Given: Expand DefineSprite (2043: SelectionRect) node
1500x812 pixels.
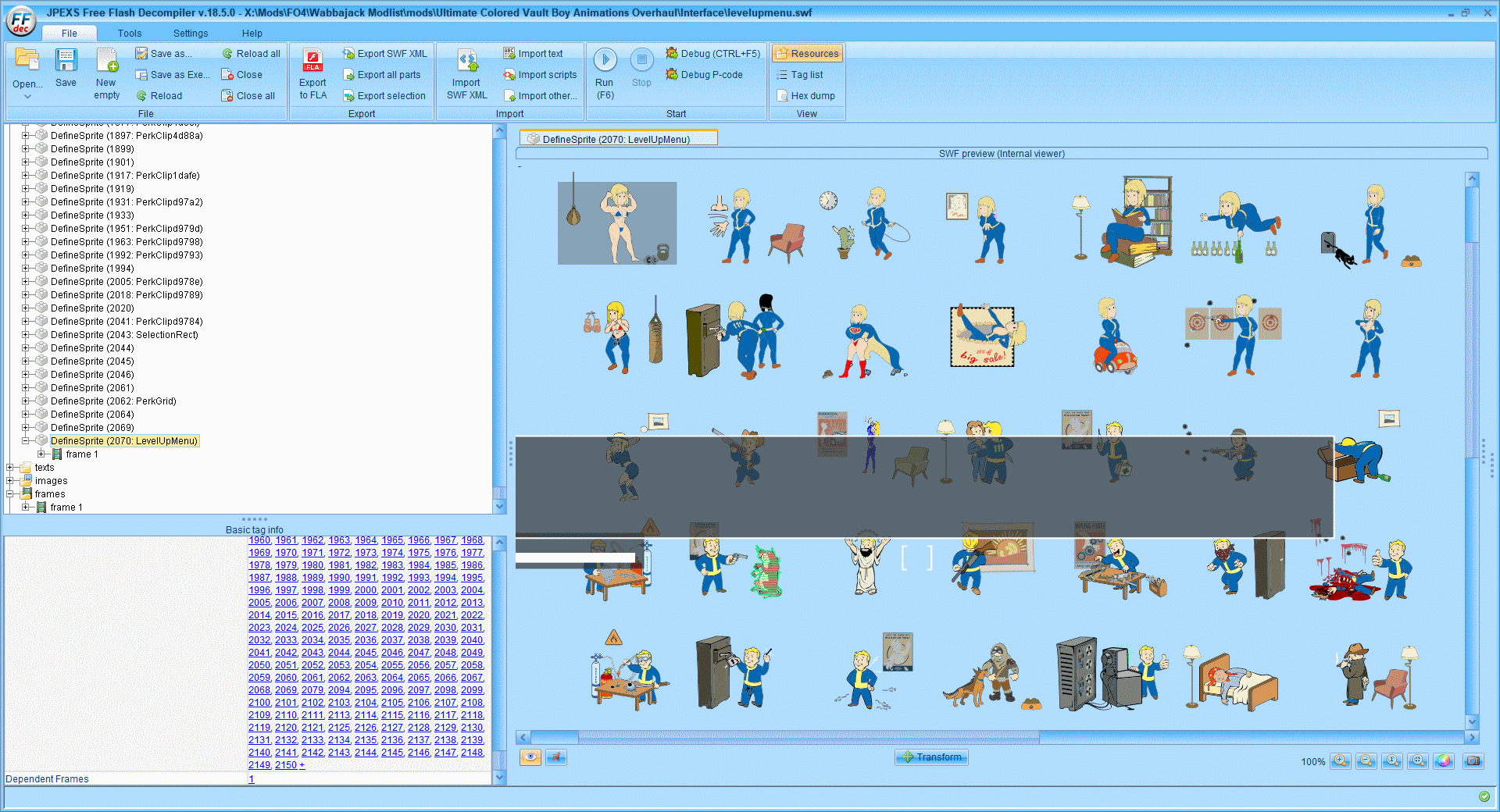Looking at the screenshot, I should point(26,335).
